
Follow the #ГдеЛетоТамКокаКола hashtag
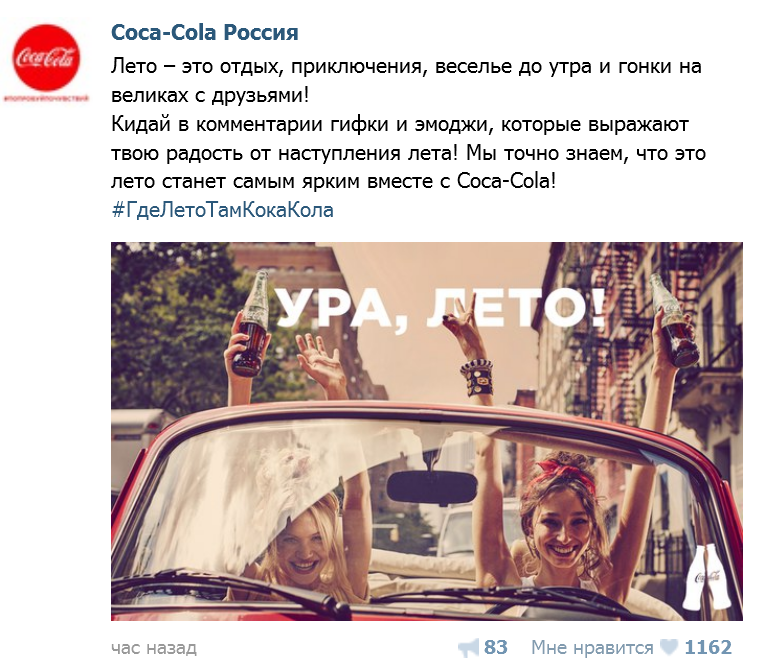coord(222,210)
